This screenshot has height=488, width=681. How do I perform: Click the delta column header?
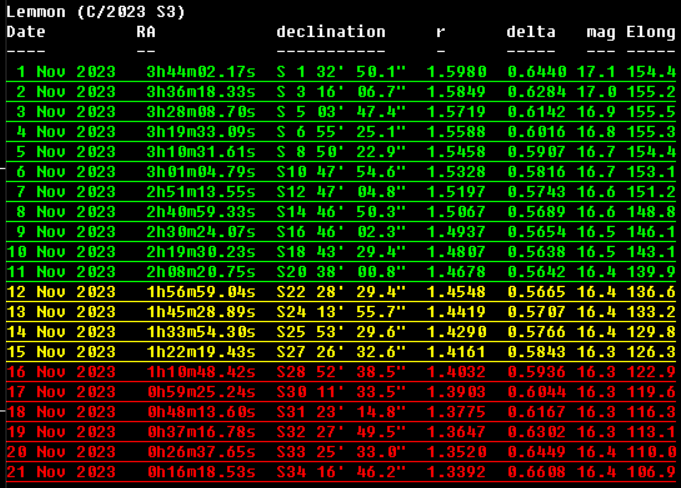click(531, 32)
